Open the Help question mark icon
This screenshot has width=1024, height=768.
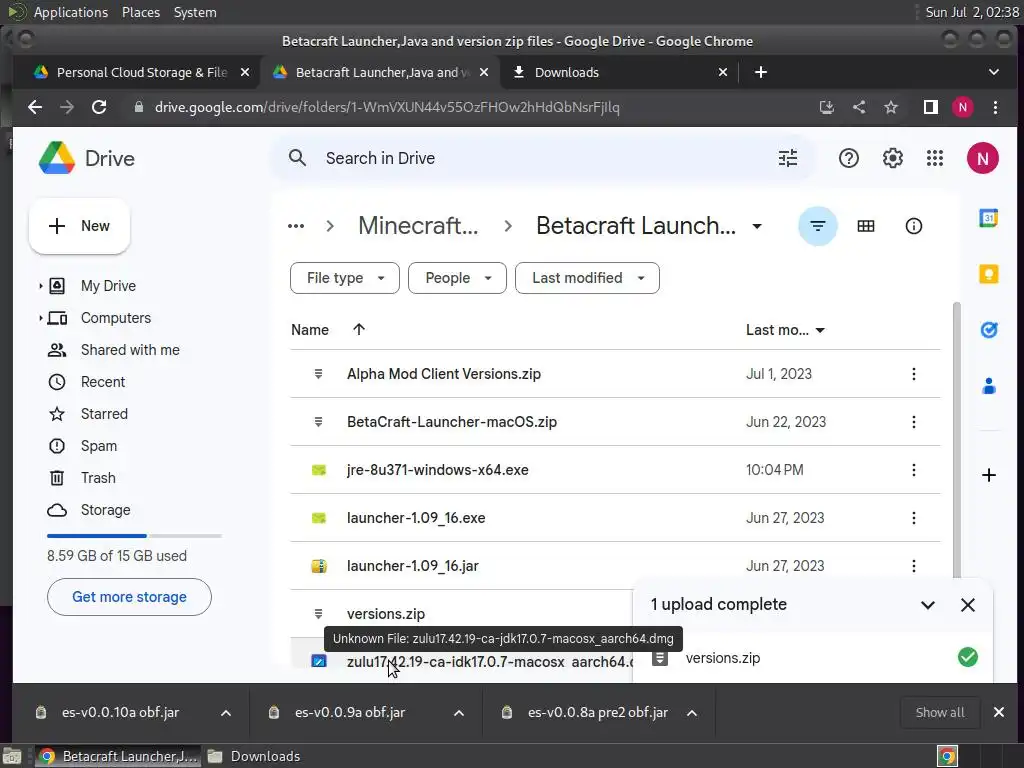pyautogui.click(x=848, y=158)
